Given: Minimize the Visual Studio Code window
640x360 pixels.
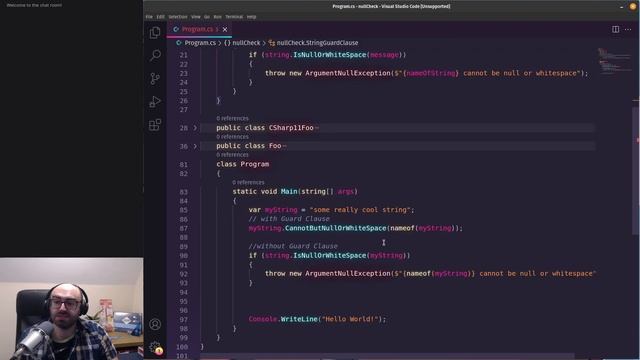Looking at the screenshot, I should coord(621,7).
